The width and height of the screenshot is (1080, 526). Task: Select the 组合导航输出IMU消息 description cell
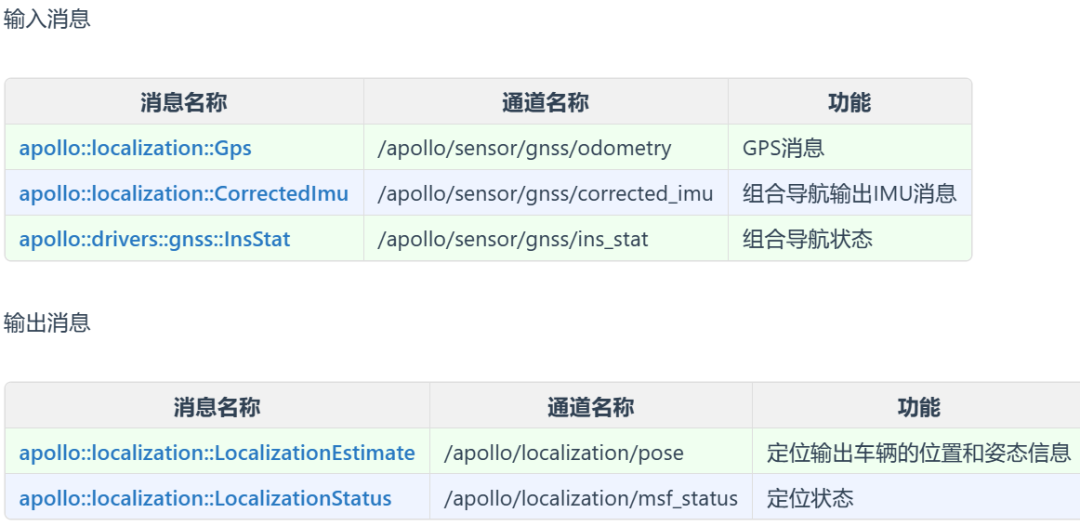849,193
